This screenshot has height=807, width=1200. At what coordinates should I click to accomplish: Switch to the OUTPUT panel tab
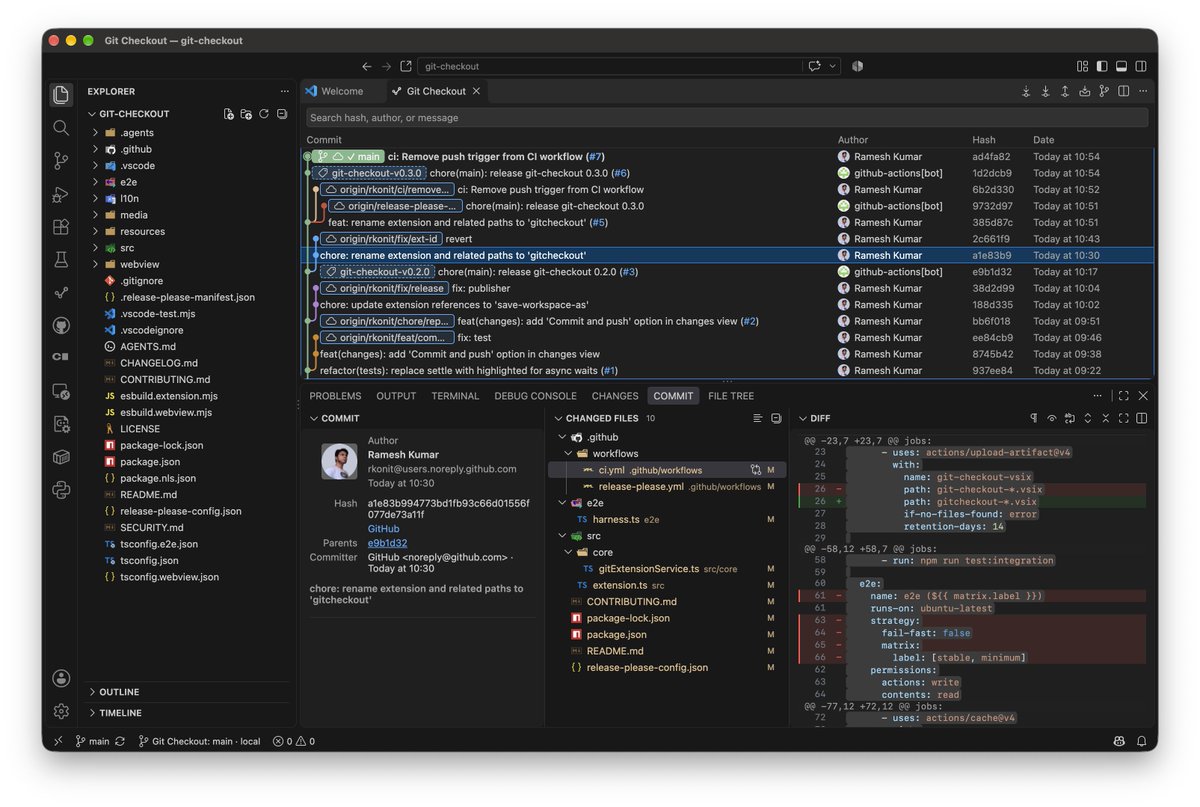396,396
